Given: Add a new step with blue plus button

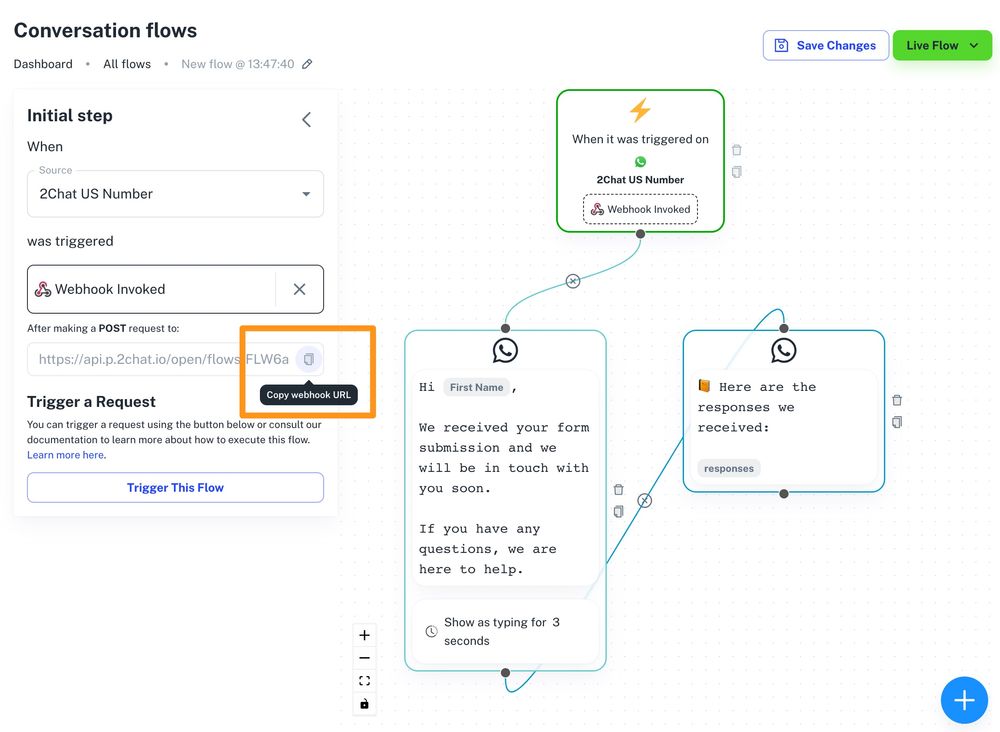Looking at the screenshot, I should (963, 700).
